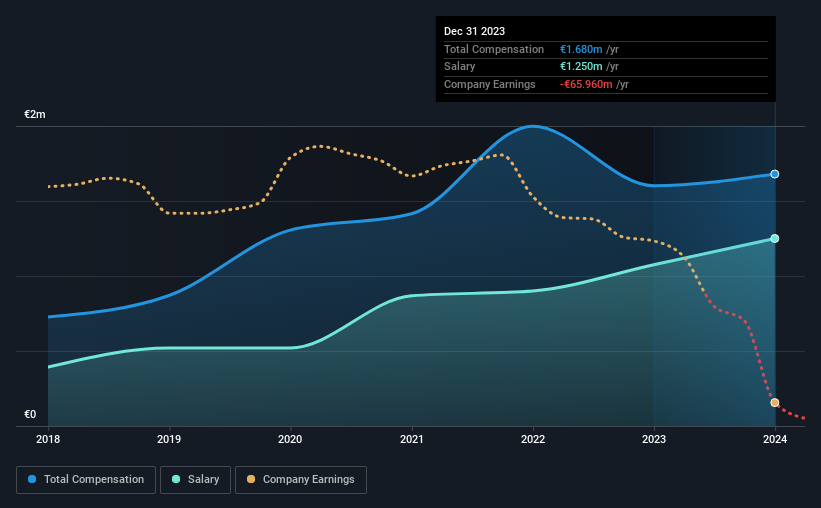This screenshot has height=508, width=821.
Task: Select the 2019 x-axis label
Action: (x=169, y=439)
